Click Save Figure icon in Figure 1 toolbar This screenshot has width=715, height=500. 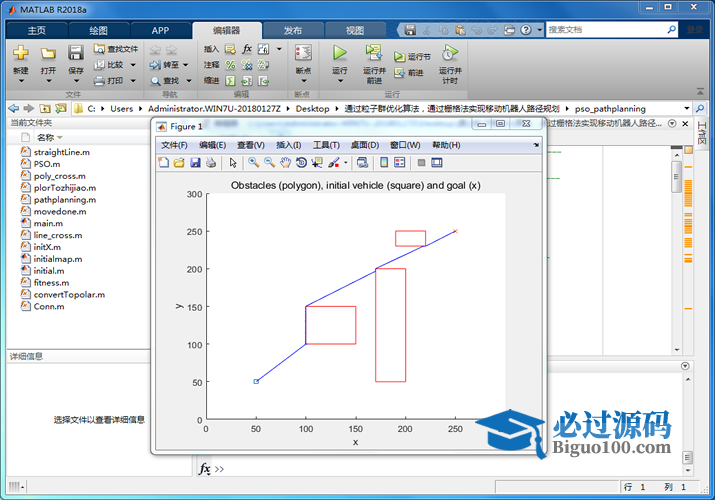click(195, 162)
